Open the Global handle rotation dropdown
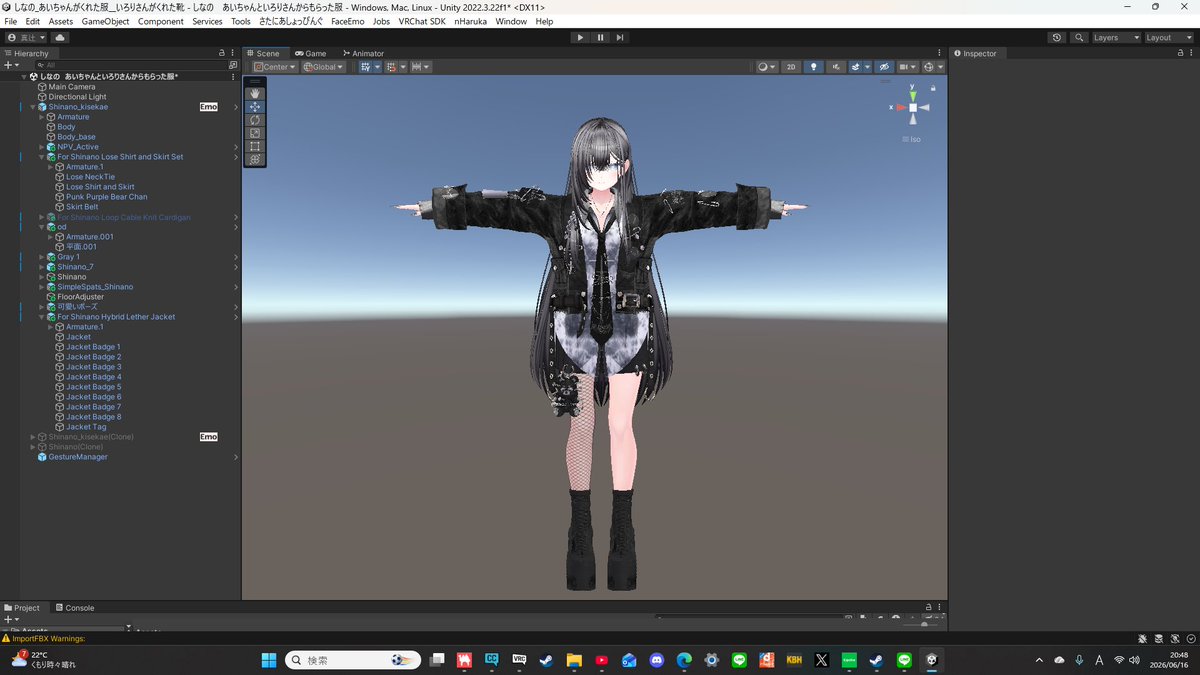Viewport: 1200px width, 675px height. (322, 67)
